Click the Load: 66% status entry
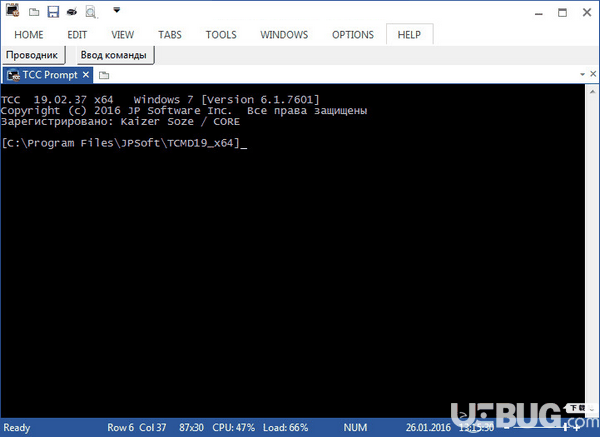600x437 pixels. click(x=285, y=427)
